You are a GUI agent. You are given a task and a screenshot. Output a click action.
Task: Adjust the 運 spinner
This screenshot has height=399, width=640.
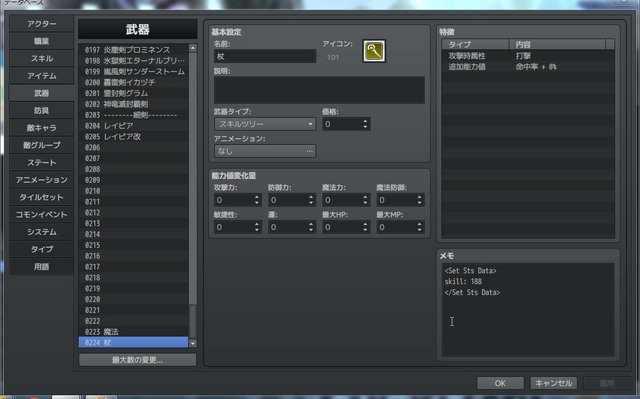click(311, 227)
